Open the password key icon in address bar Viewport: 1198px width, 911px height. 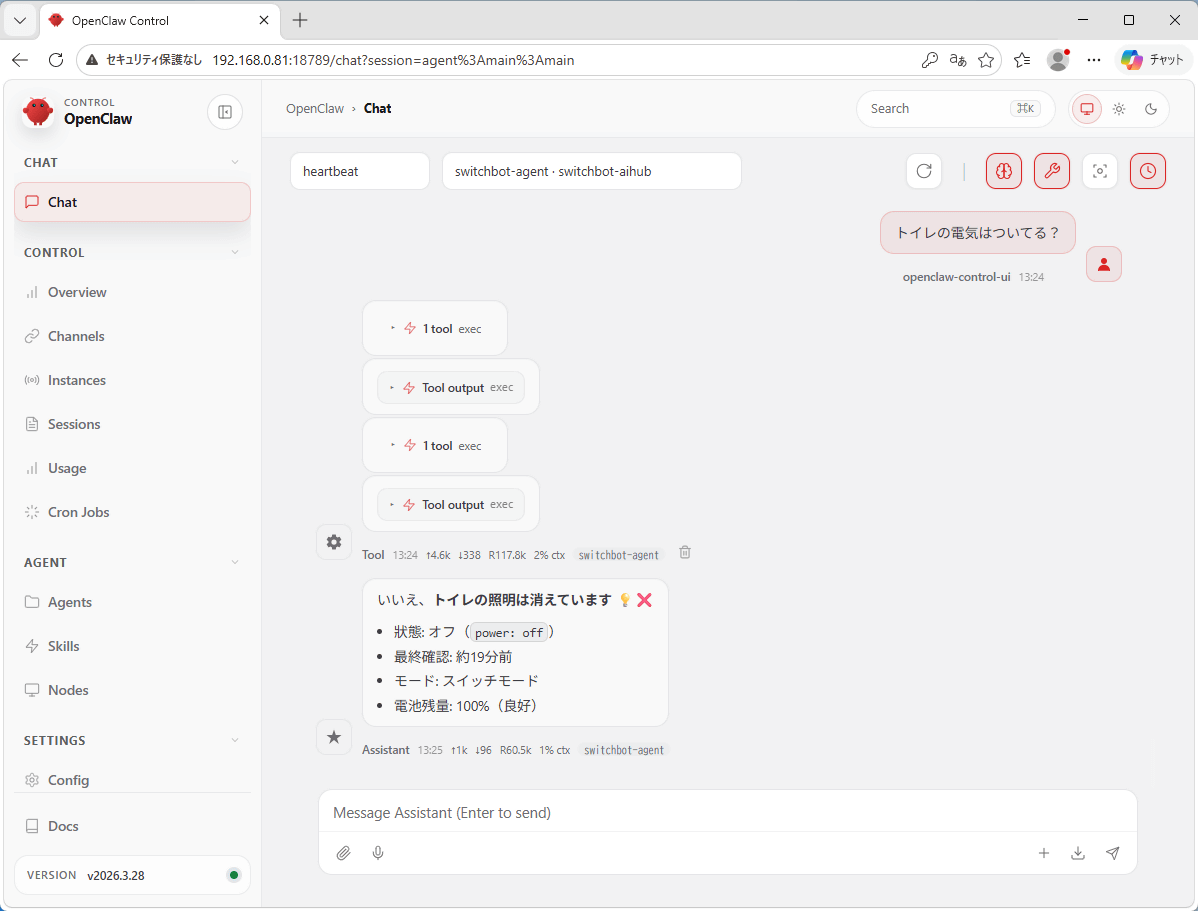(929, 60)
